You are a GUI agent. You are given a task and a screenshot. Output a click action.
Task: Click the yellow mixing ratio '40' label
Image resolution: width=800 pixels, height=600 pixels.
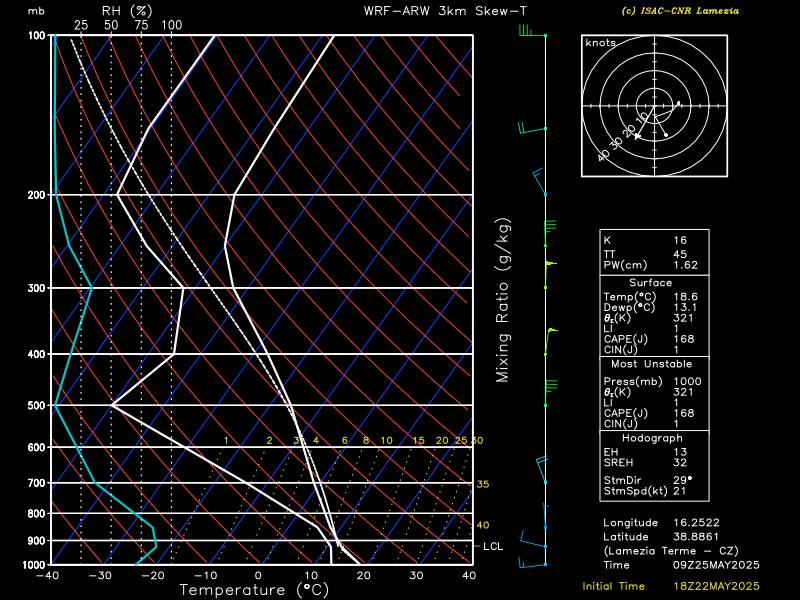[483, 525]
